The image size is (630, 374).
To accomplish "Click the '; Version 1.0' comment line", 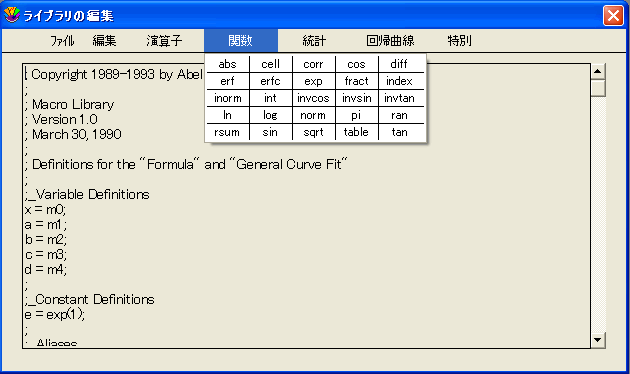I will tap(61, 119).
